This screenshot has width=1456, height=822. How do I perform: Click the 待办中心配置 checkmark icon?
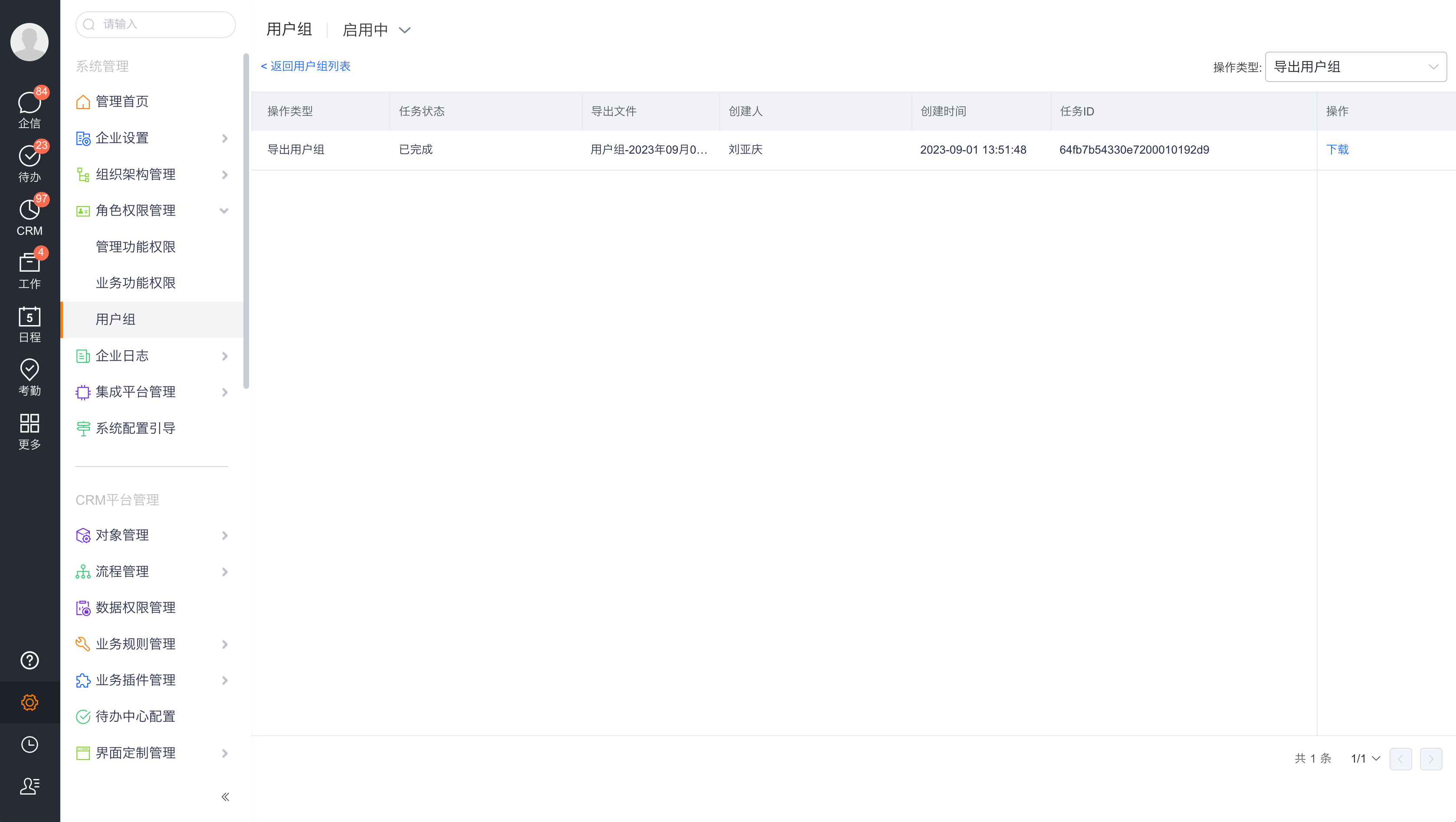pyautogui.click(x=83, y=717)
